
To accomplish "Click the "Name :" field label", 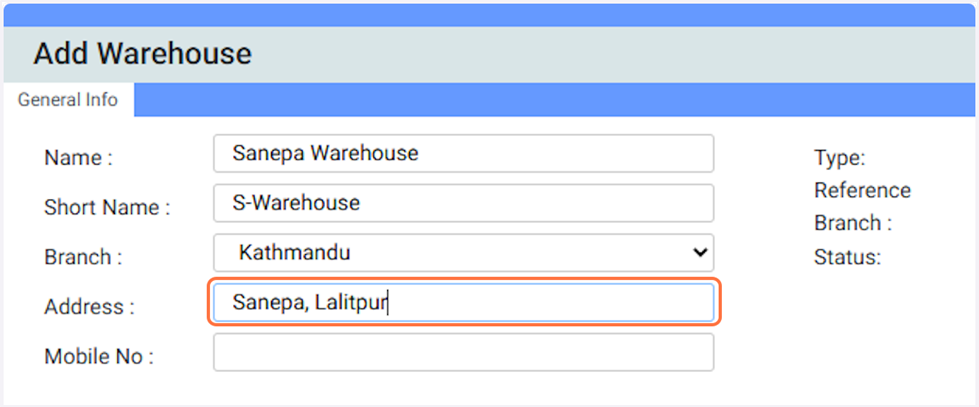I will click(78, 158).
